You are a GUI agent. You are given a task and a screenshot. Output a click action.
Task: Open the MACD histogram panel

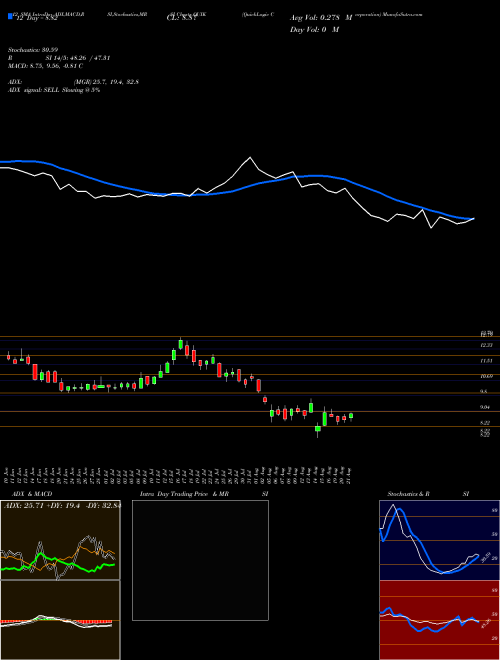click(x=60, y=620)
